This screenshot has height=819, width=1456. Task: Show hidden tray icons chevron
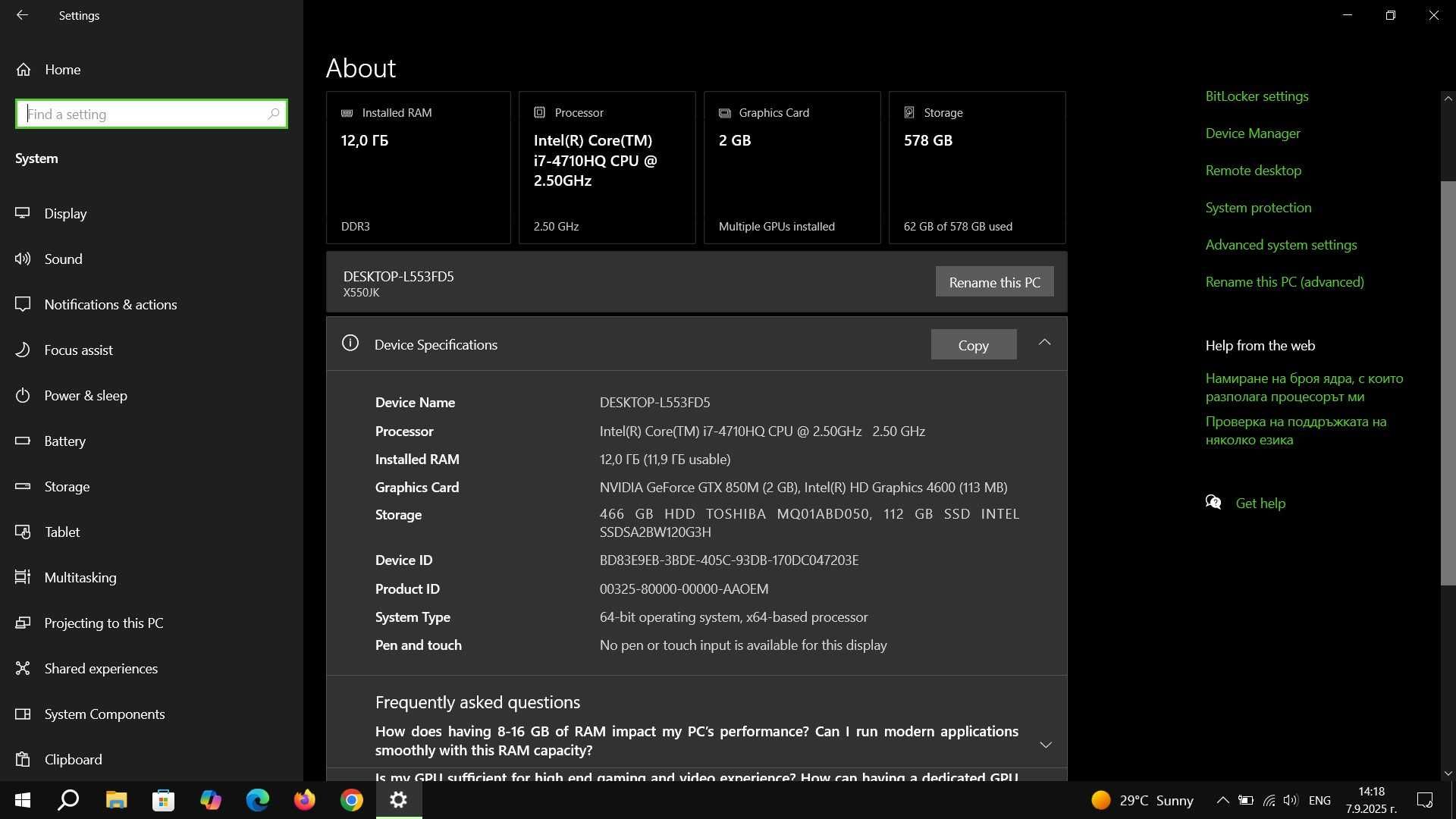pyautogui.click(x=1222, y=800)
